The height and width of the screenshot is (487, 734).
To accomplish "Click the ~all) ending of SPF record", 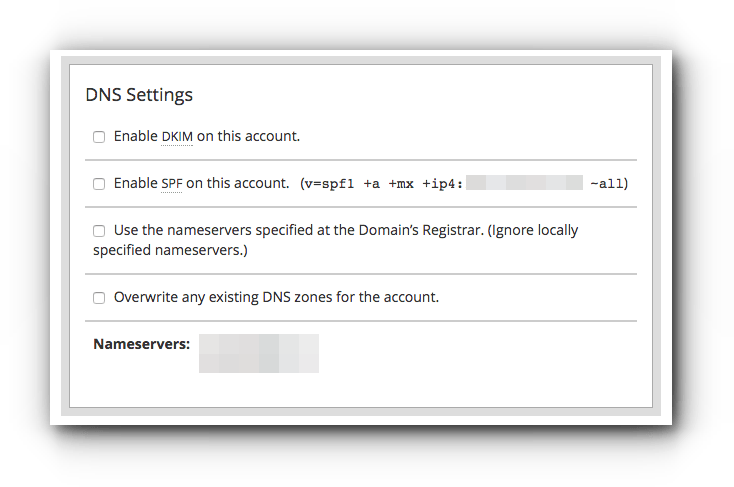I will [x=609, y=184].
